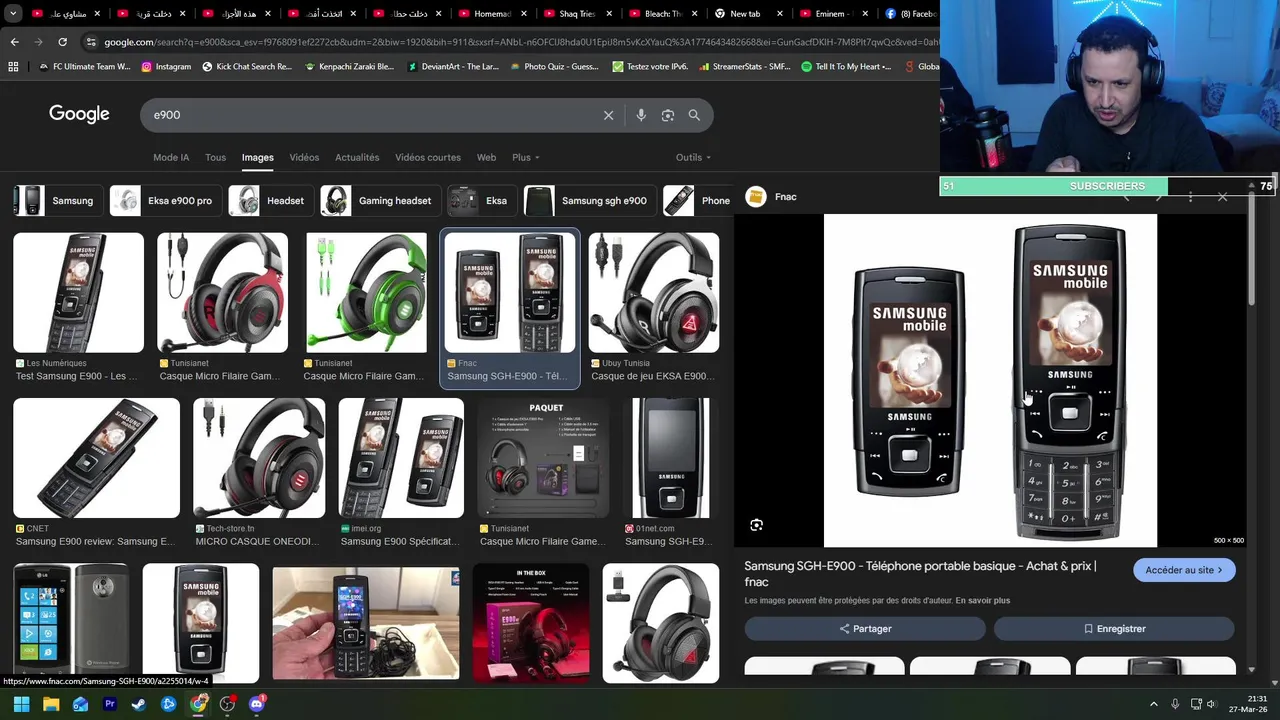The image size is (1280, 720).
Task: Open the Kick Chat Search bookmark
Action: [x=247, y=67]
